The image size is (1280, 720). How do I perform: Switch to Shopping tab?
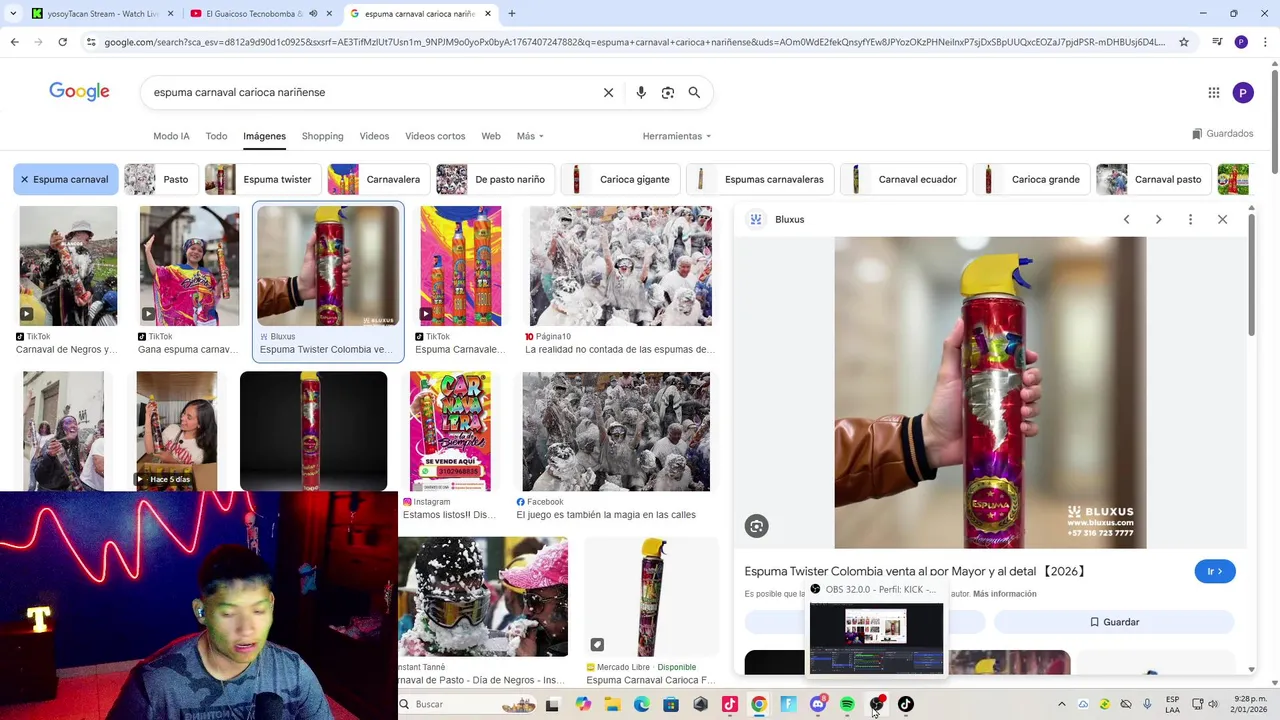point(322,136)
